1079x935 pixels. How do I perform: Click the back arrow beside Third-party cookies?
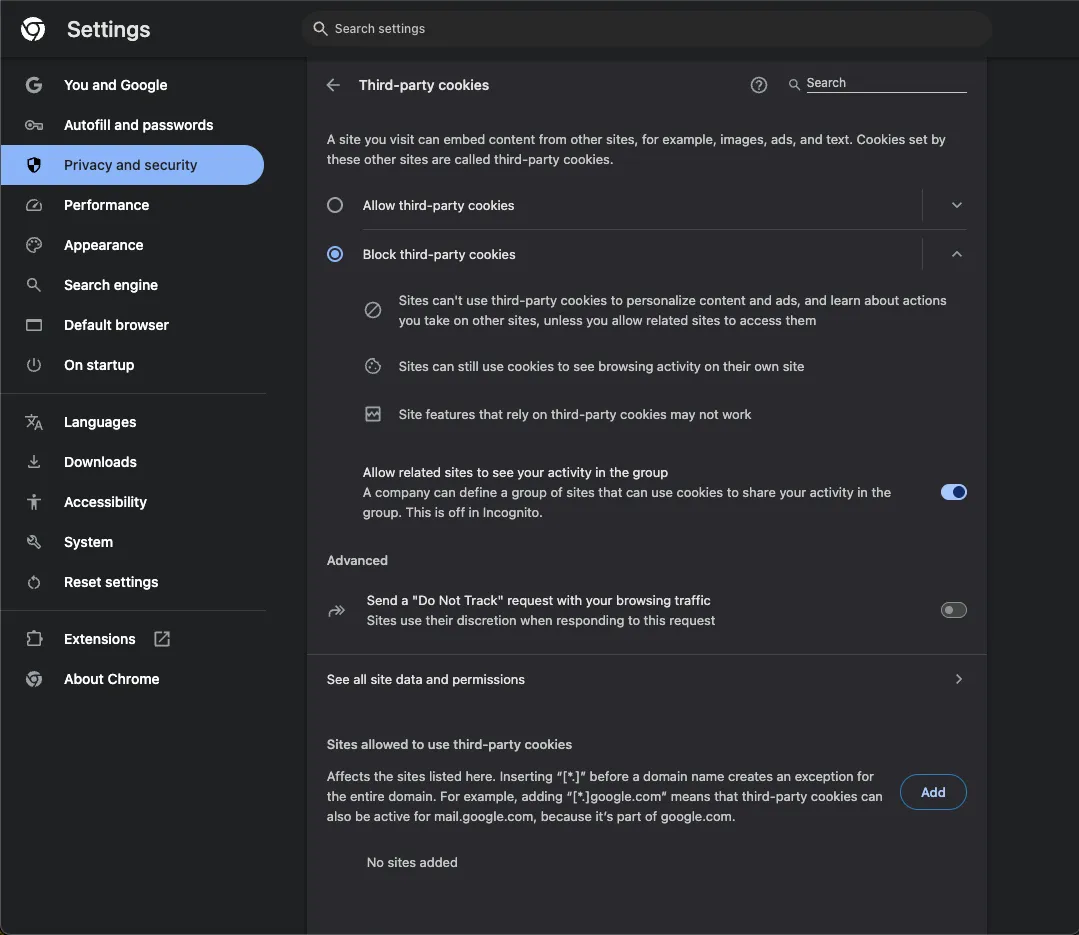pyautogui.click(x=334, y=86)
